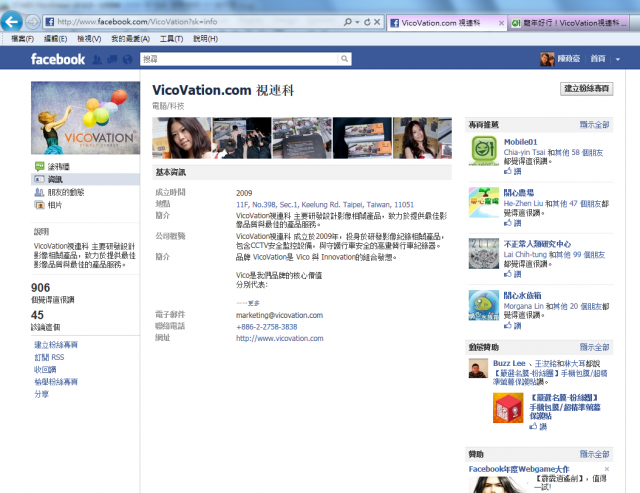The height and width of the screenshot is (493, 640).
Task: Focus the Facebook search field
Action: pyautogui.click(x=239, y=59)
